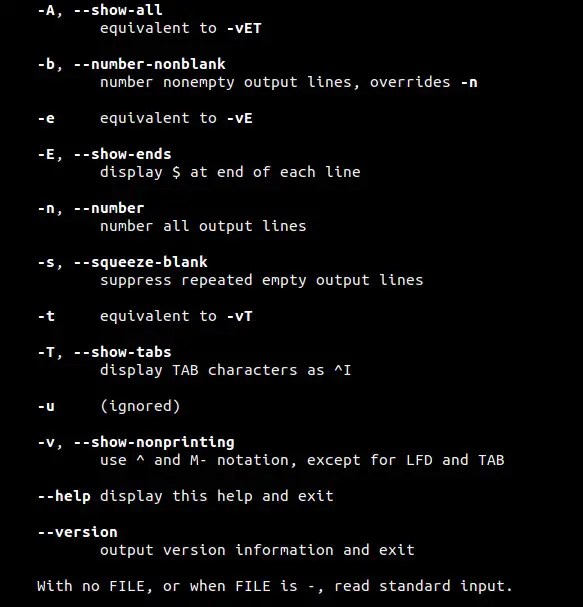This screenshot has height=607, width=583.
Task: Click the ^I notation text
Action: coord(343,370)
